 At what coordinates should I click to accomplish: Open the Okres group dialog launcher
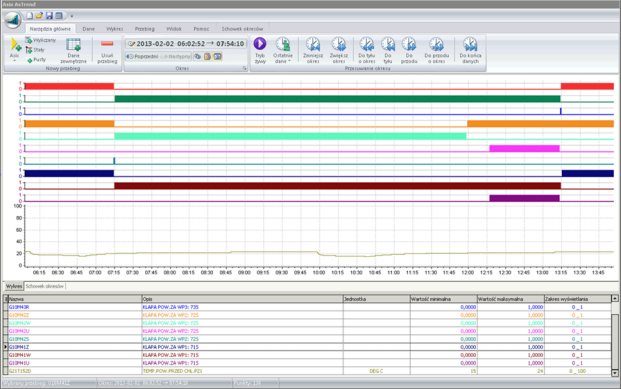(244, 69)
